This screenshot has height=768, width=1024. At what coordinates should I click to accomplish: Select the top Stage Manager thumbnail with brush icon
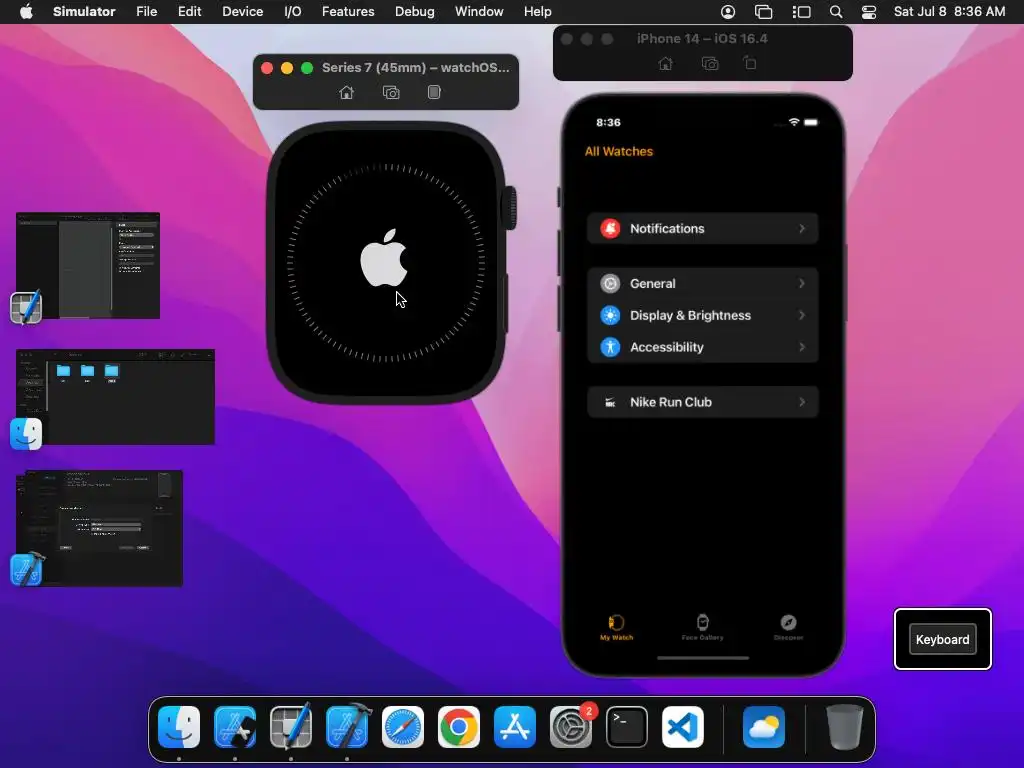pos(88,265)
